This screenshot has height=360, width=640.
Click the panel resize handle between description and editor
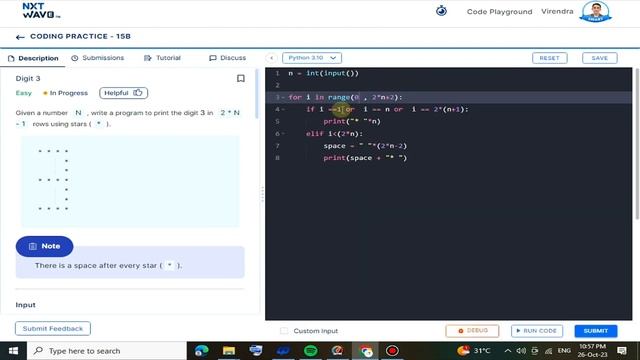click(x=262, y=194)
